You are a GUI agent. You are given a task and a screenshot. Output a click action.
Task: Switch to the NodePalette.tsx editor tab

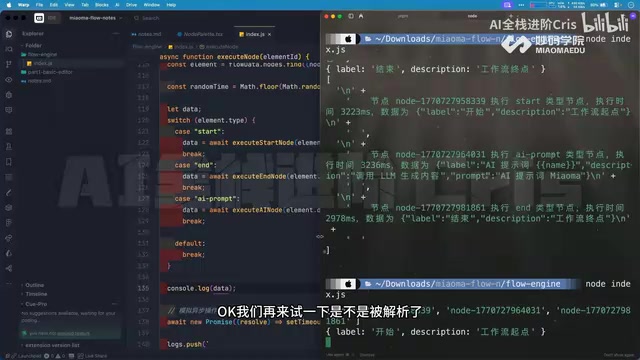200,34
